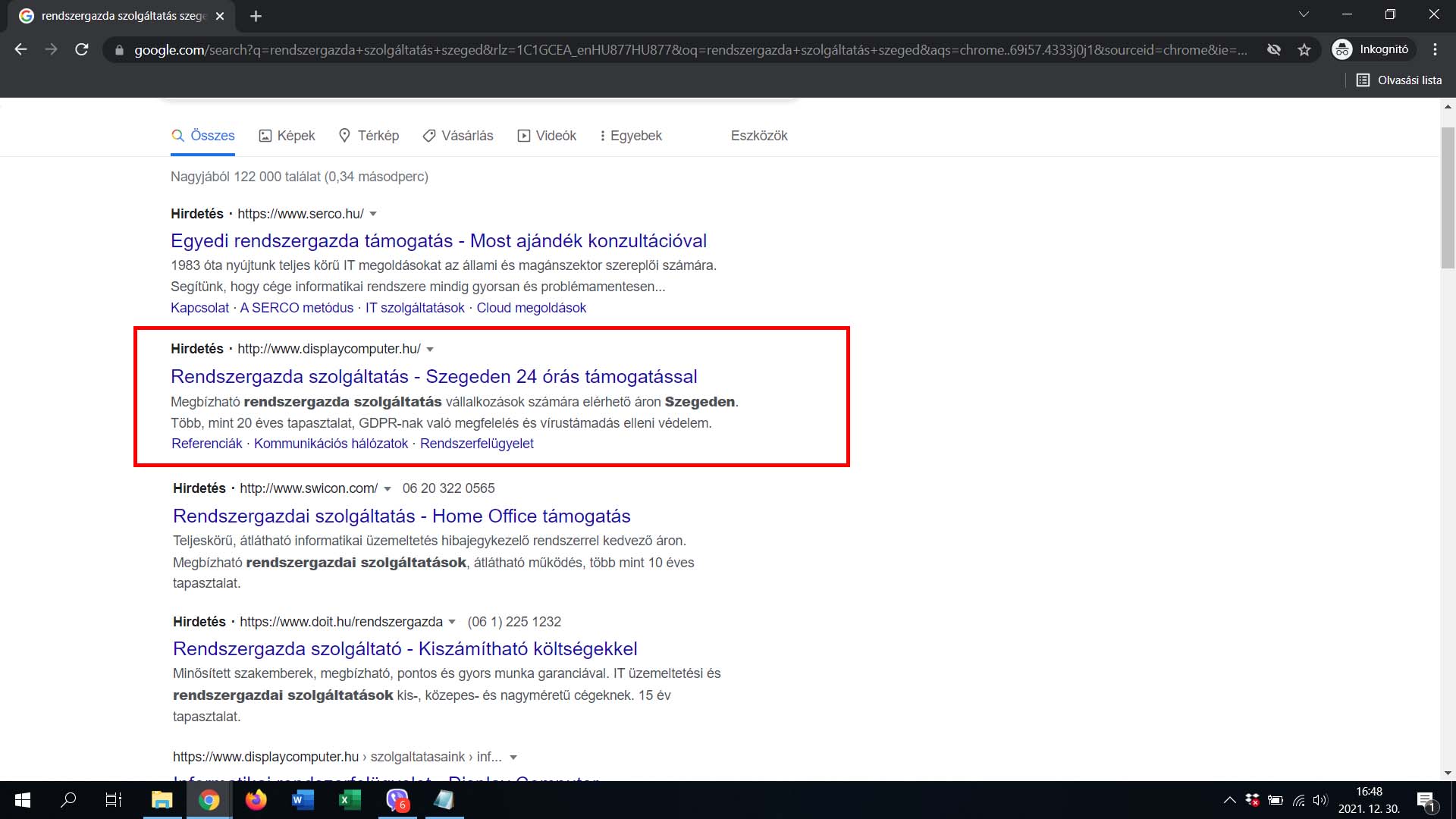Open the Cloud megoldások sitelink
1456x819 pixels.
pyautogui.click(x=531, y=308)
